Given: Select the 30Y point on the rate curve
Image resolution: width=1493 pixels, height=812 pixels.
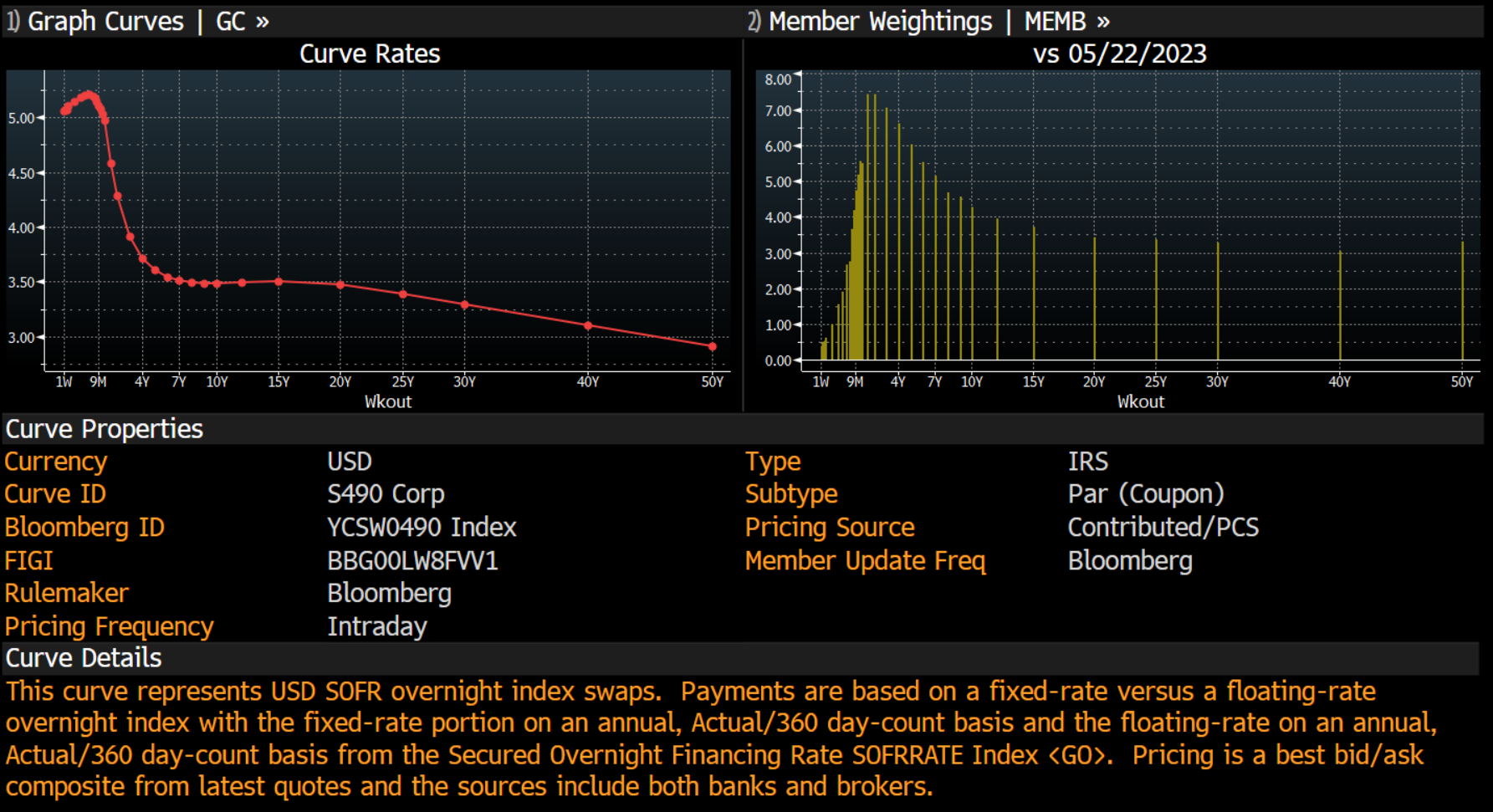Looking at the screenshot, I should click(x=465, y=305).
